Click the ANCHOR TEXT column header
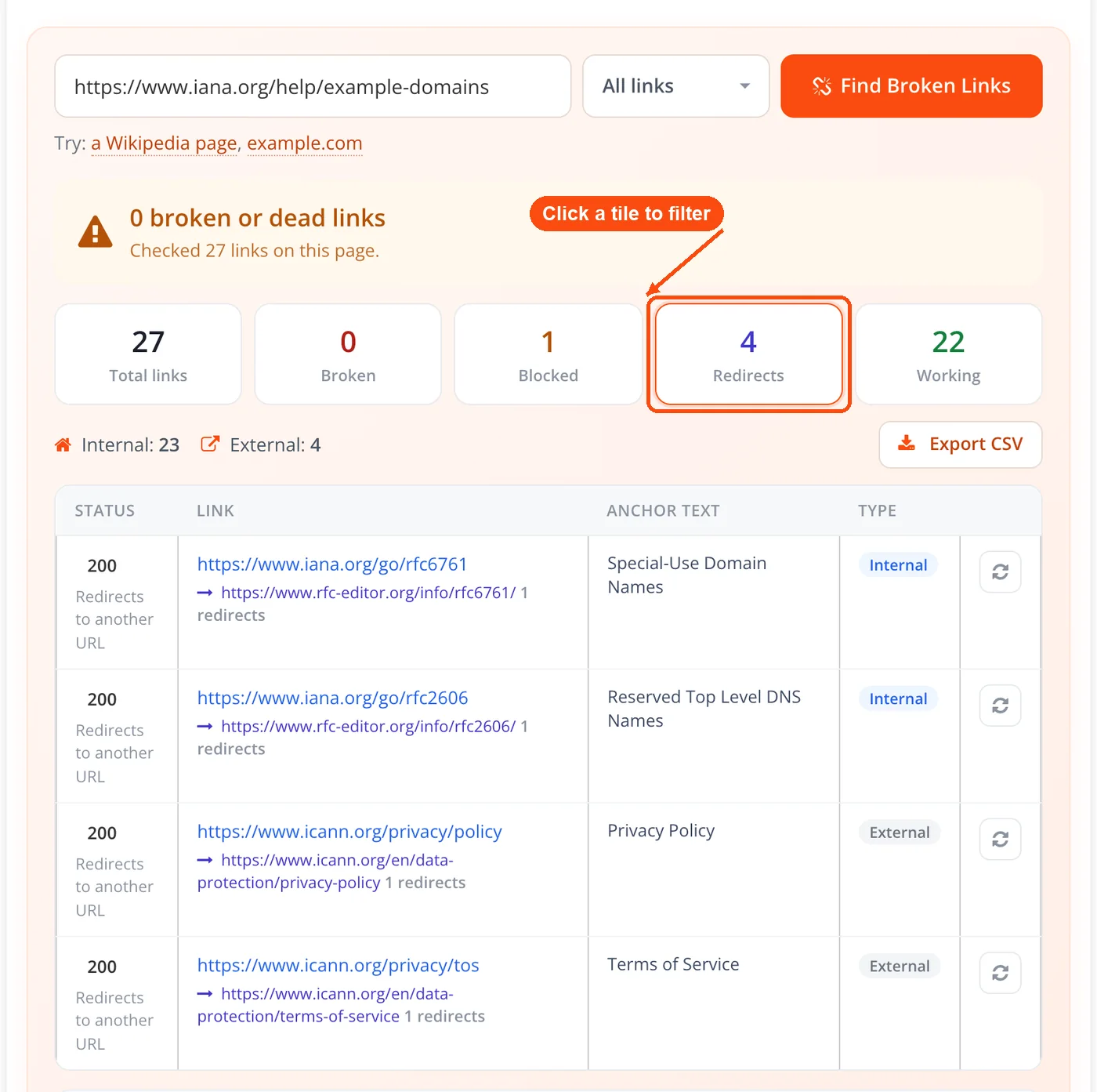The image size is (1097, 1092). click(663, 511)
